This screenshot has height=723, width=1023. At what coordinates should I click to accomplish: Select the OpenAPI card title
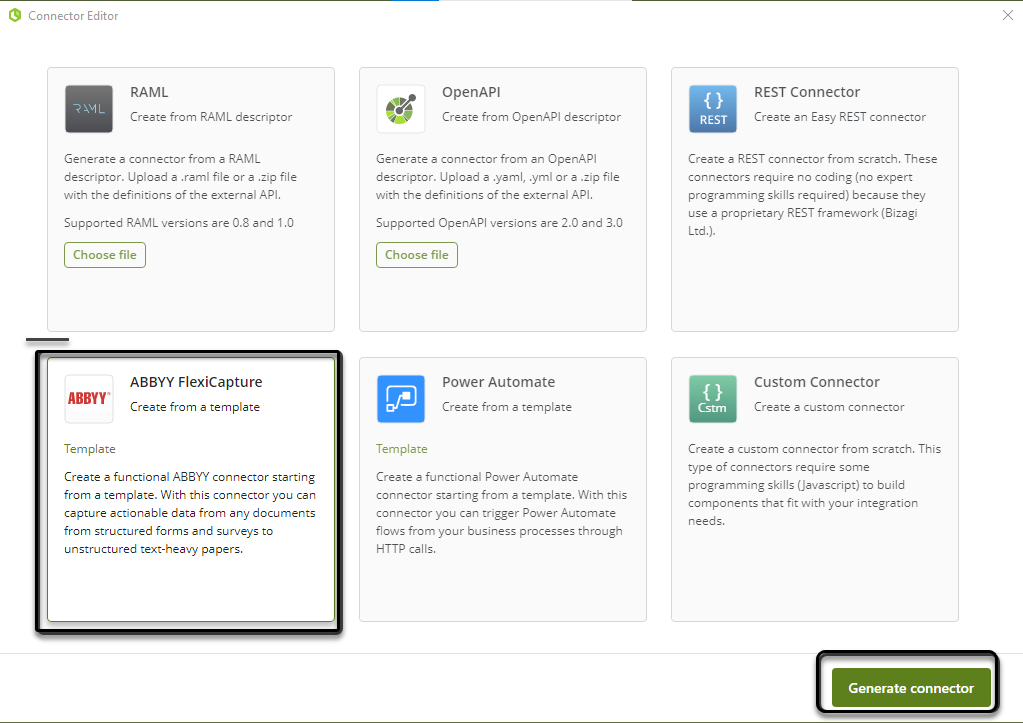[471, 92]
